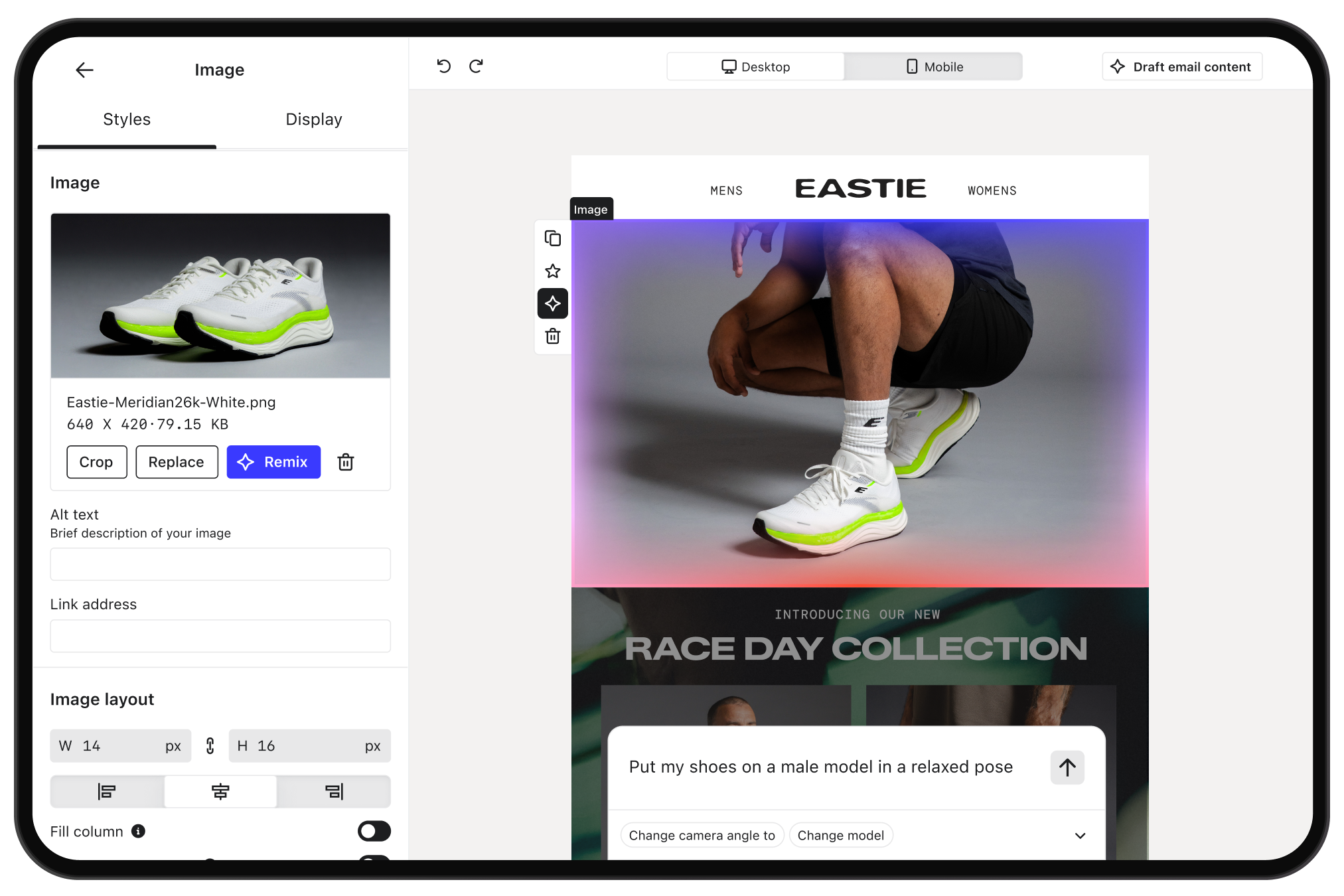The height and width of the screenshot is (896, 1344).
Task: Click the AI prompt text field
Action: coord(821,767)
